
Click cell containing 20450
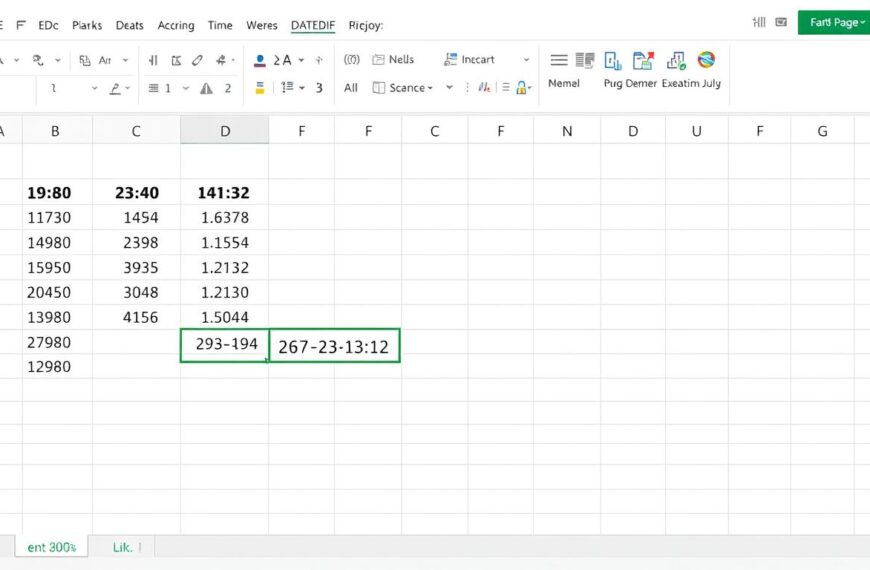[58, 292]
